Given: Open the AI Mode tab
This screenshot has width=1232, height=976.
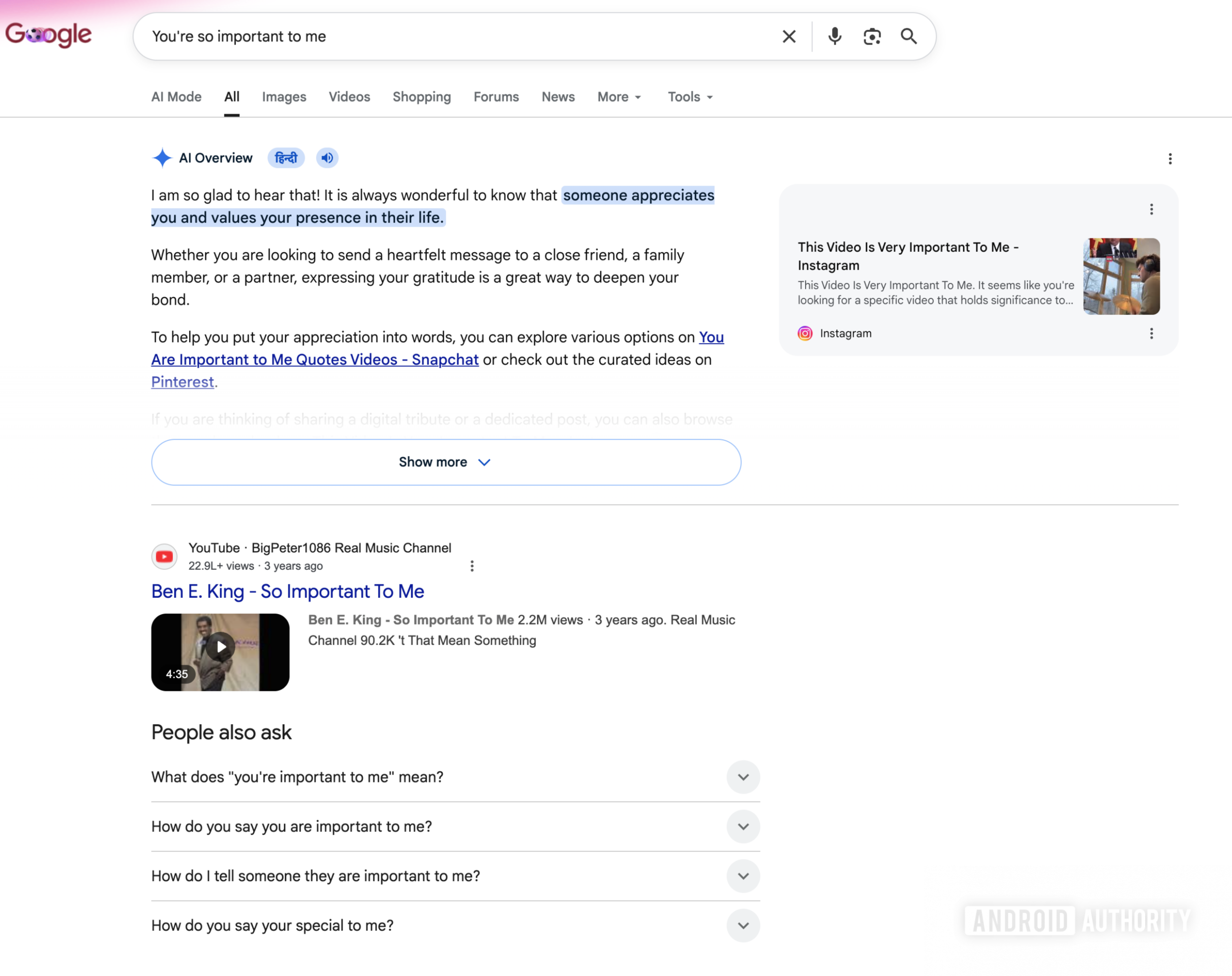Looking at the screenshot, I should point(176,97).
